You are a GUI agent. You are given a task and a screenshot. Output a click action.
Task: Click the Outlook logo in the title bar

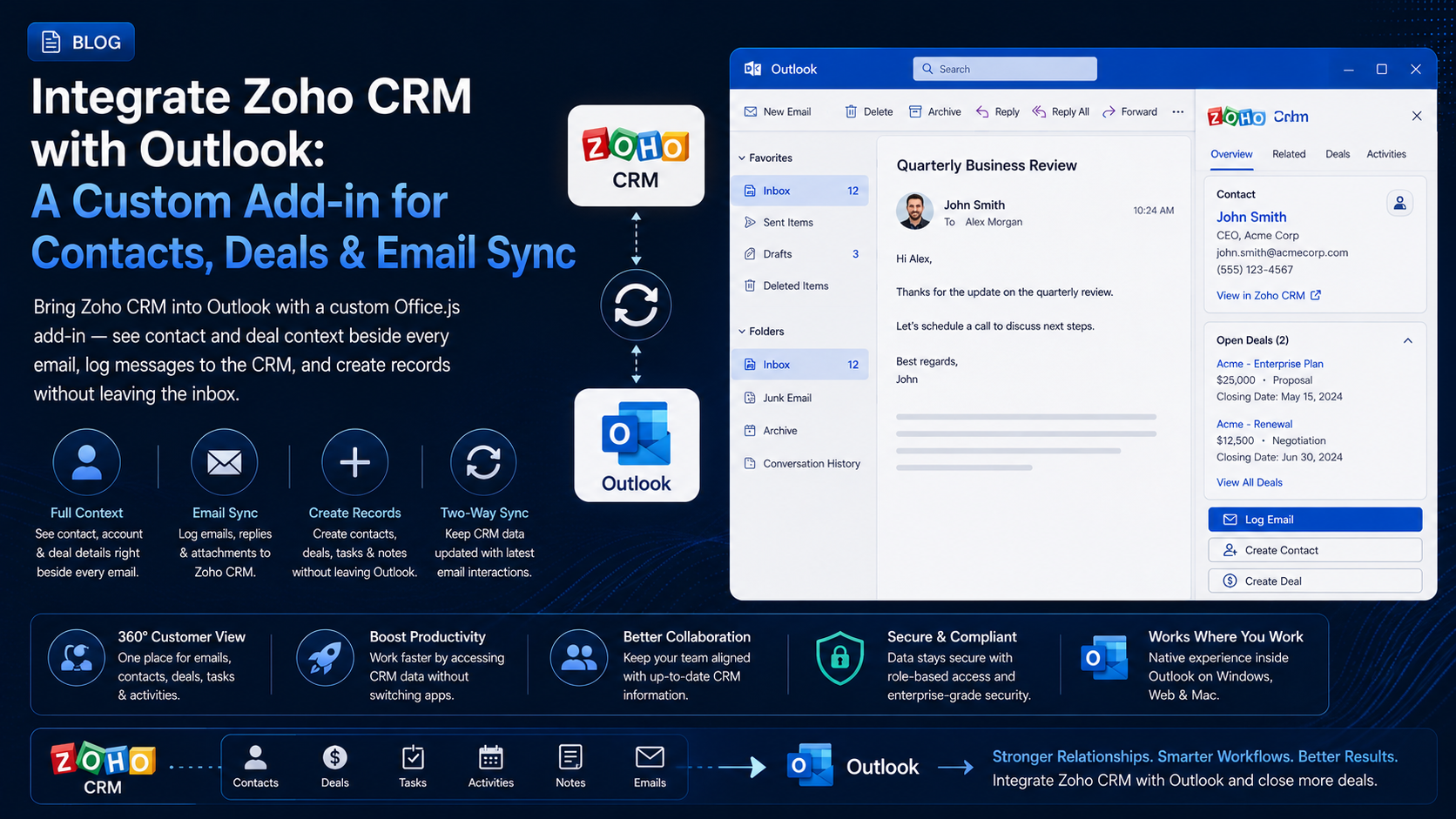point(753,69)
